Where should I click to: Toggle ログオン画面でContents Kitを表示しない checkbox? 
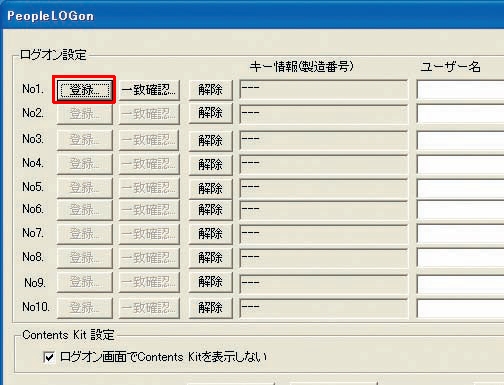pyautogui.click(x=49, y=357)
